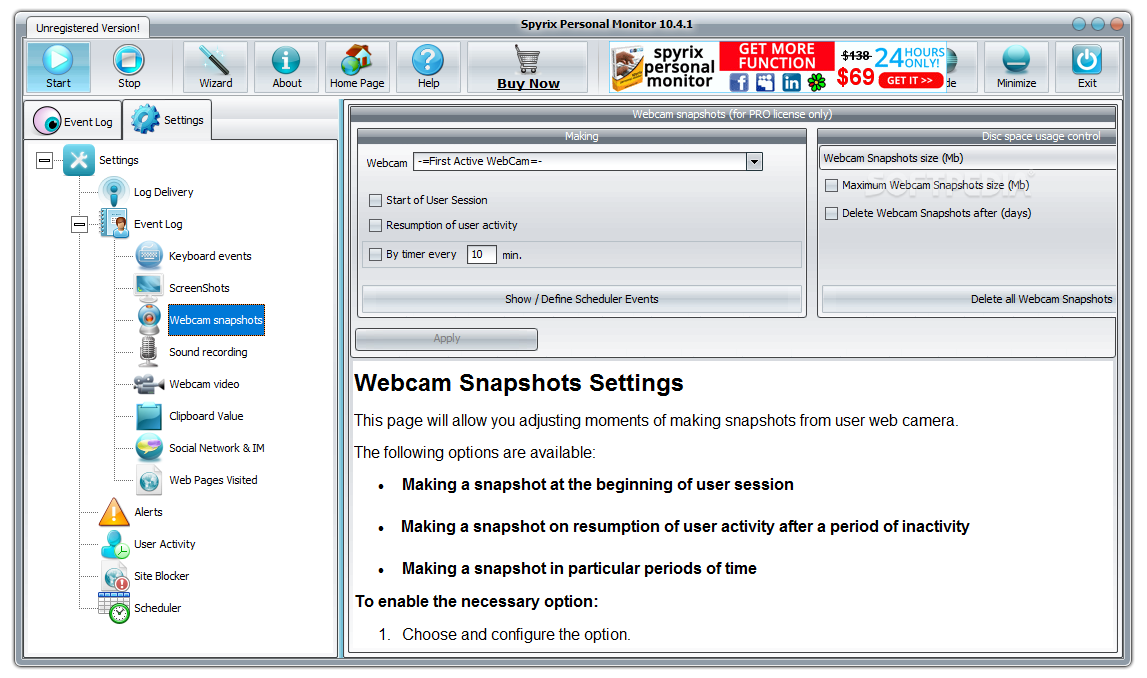Click the Clipboard Value icon
The height and width of the screenshot is (678, 1147).
[149, 415]
